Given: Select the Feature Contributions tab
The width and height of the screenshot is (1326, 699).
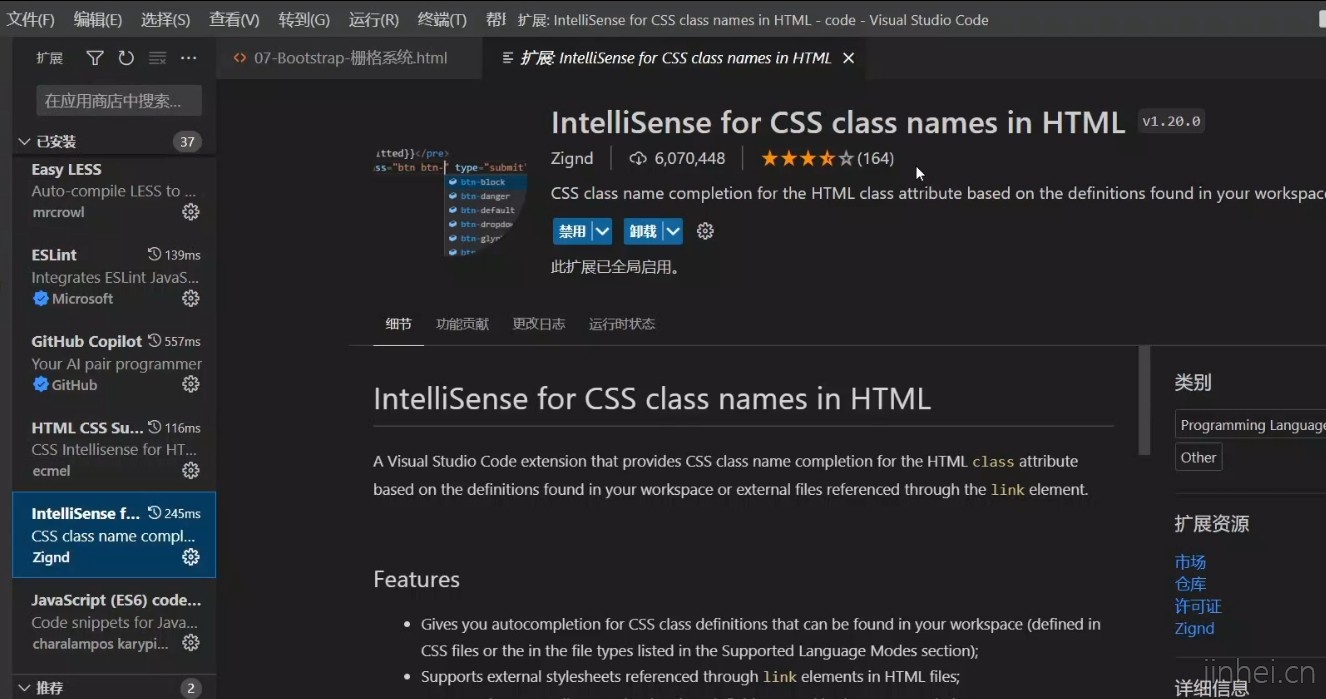Looking at the screenshot, I should click(x=463, y=324).
